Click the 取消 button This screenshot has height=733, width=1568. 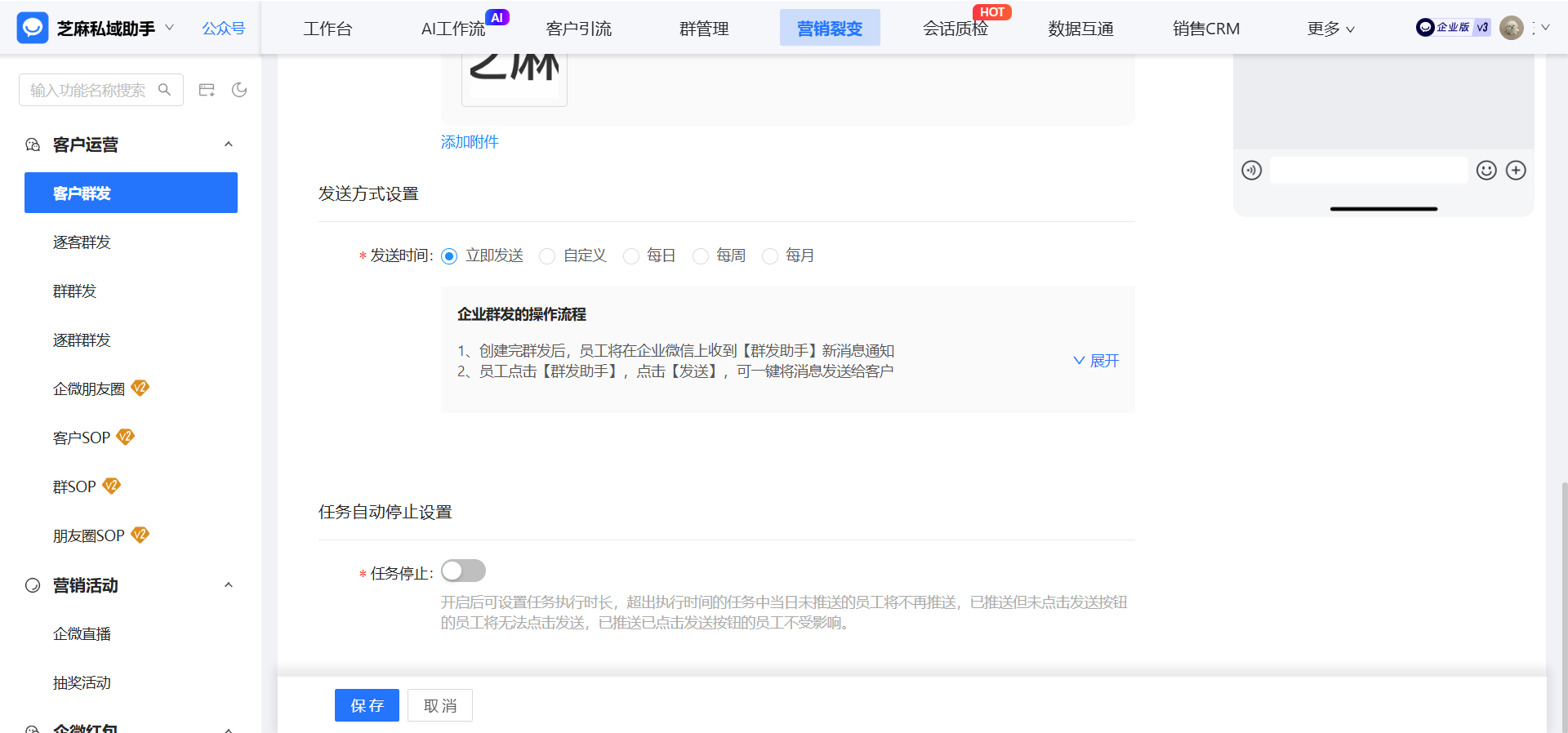point(440,705)
